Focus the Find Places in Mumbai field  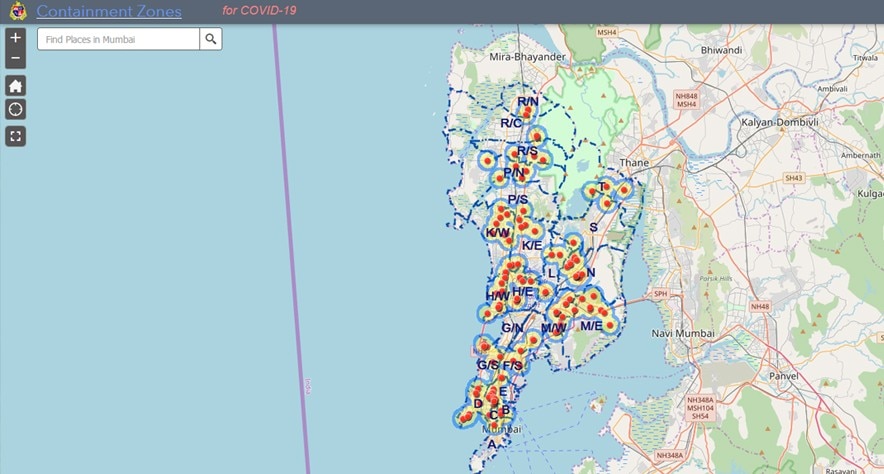[x=118, y=39]
